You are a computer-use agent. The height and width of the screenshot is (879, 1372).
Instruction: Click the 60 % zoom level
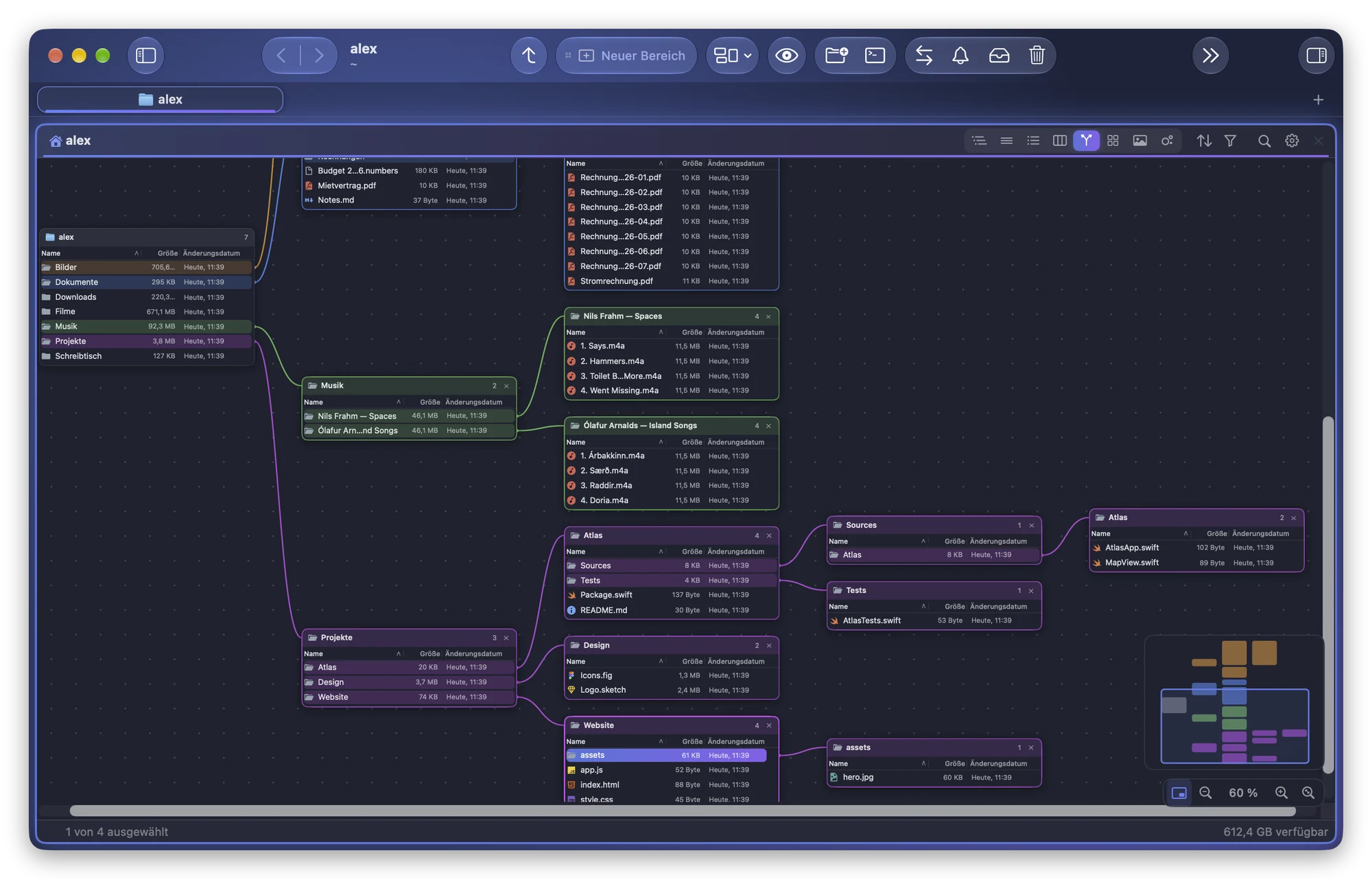(1243, 793)
